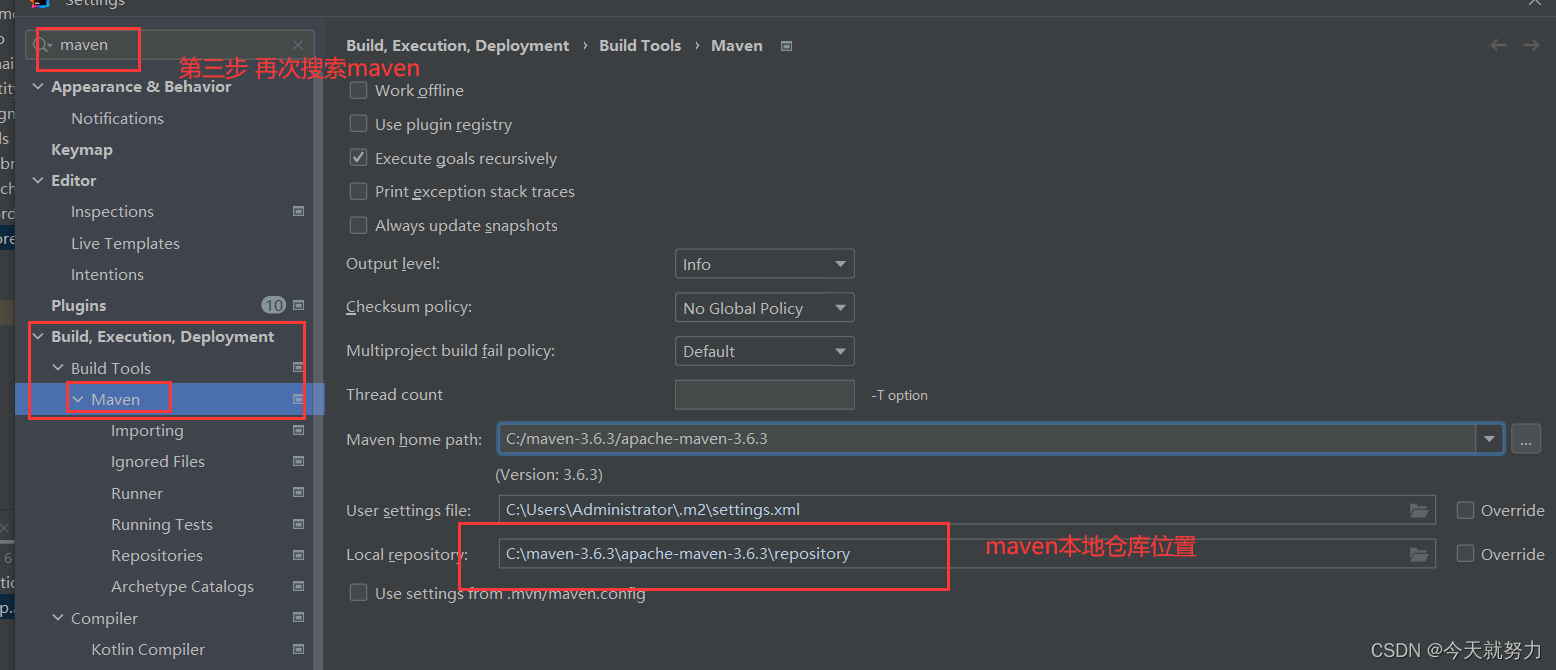Click the in-project marker icon next to Inspections
1556x670 pixels.
coord(298,211)
